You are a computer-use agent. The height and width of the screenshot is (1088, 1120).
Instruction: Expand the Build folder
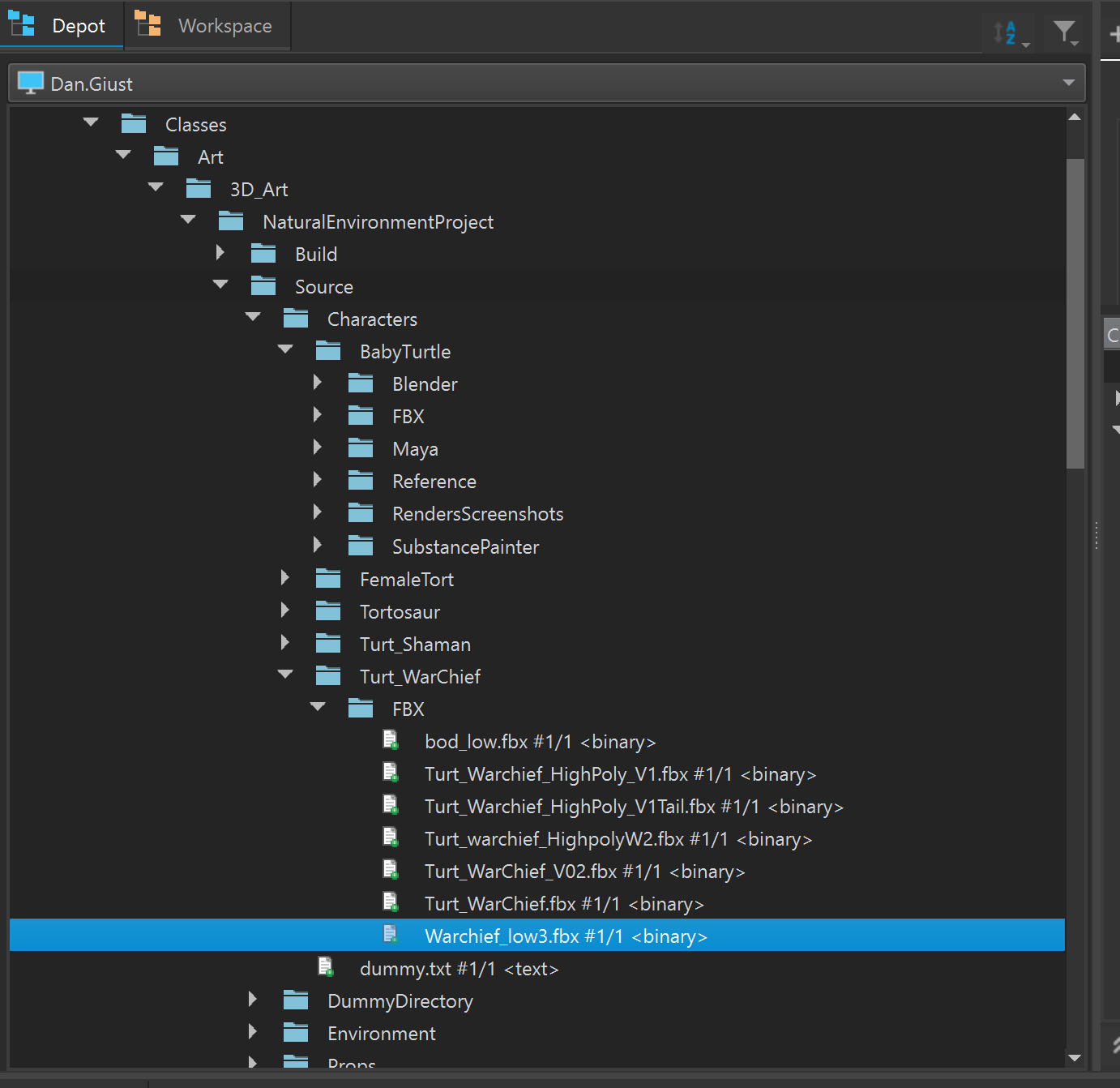click(x=220, y=253)
